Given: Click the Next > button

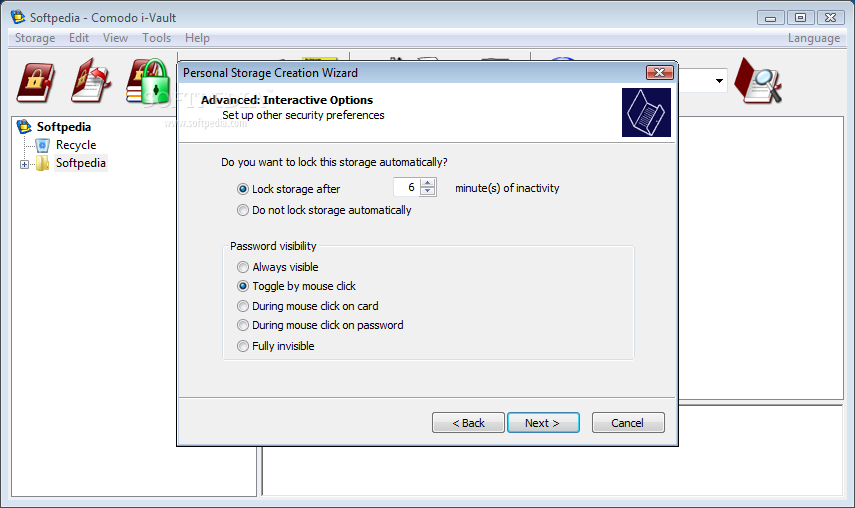Looking at the screenshot, I should 543,423.
